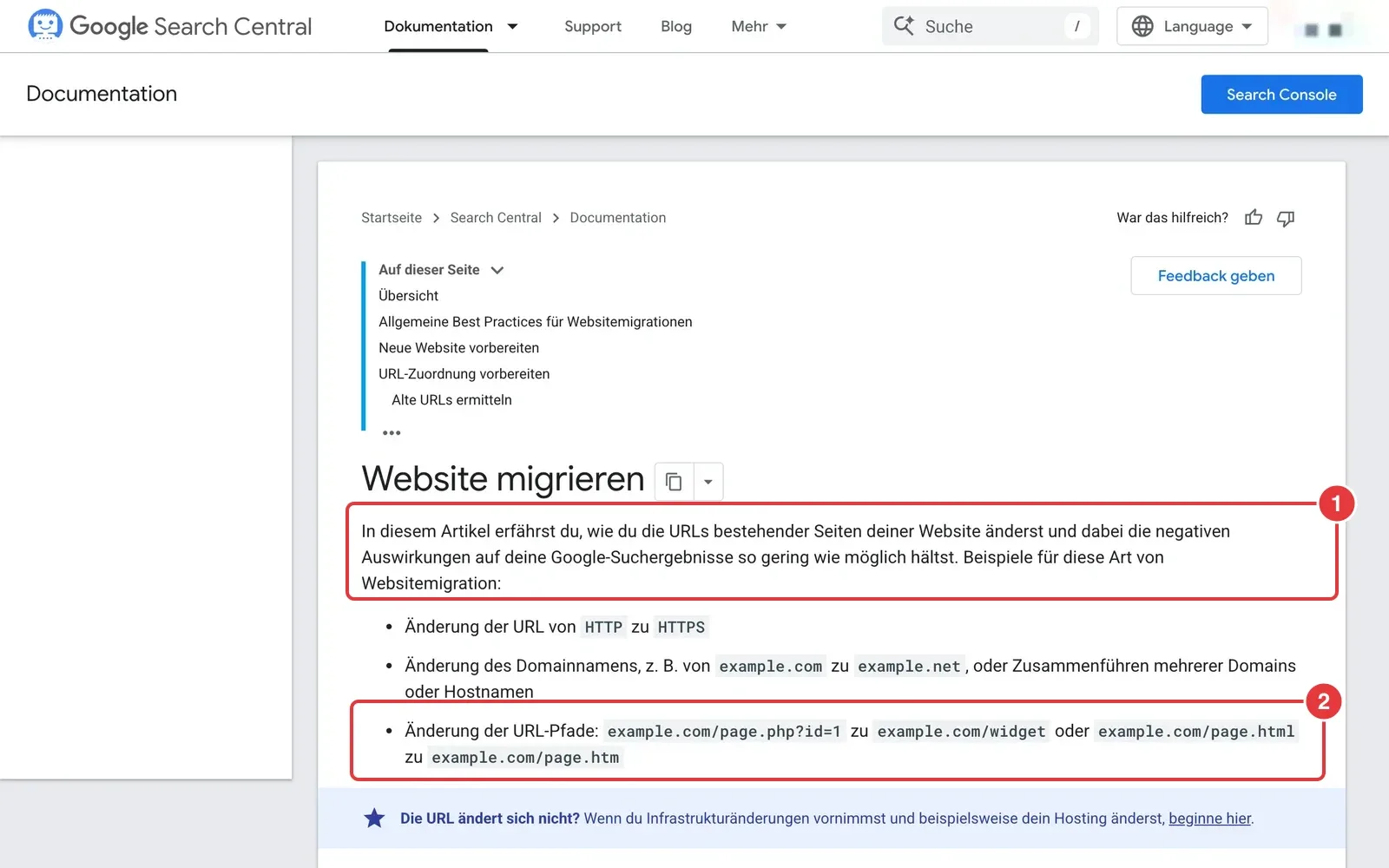
Task: Jump to URL-Zuordnung vorbereiten section
Action: point(464,374)
